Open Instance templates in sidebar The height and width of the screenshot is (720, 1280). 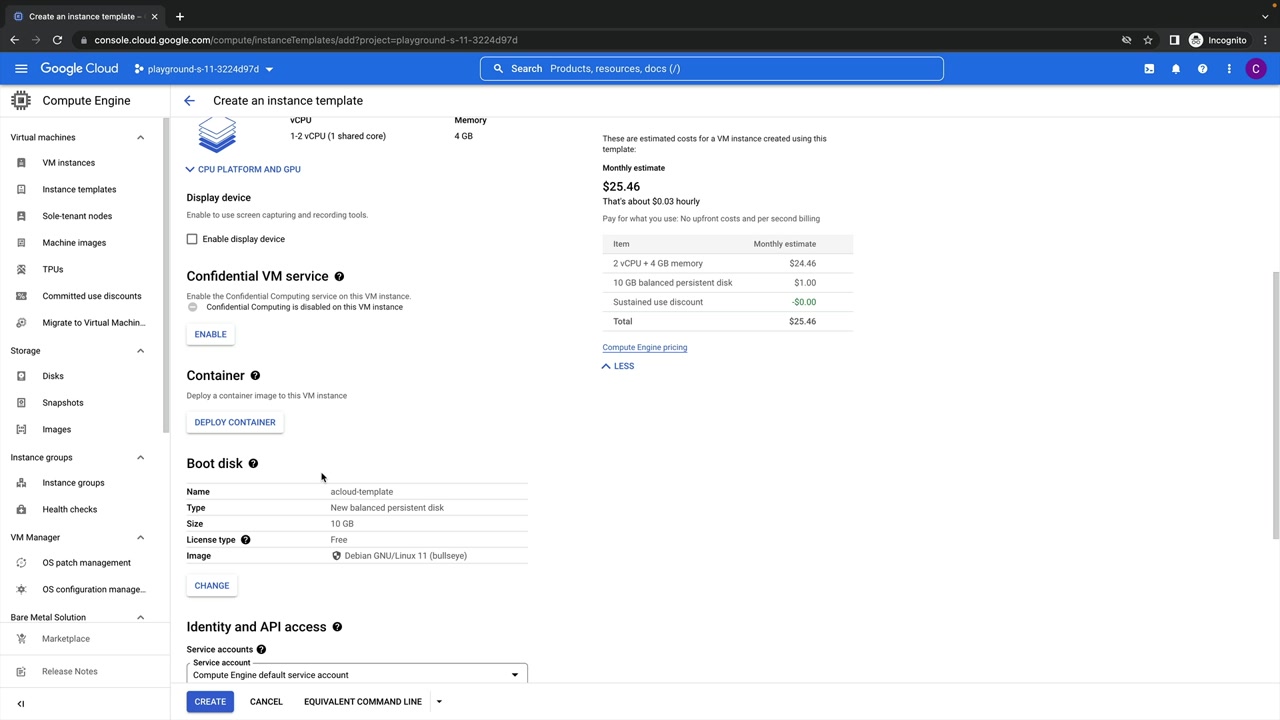tap(79, 190)
